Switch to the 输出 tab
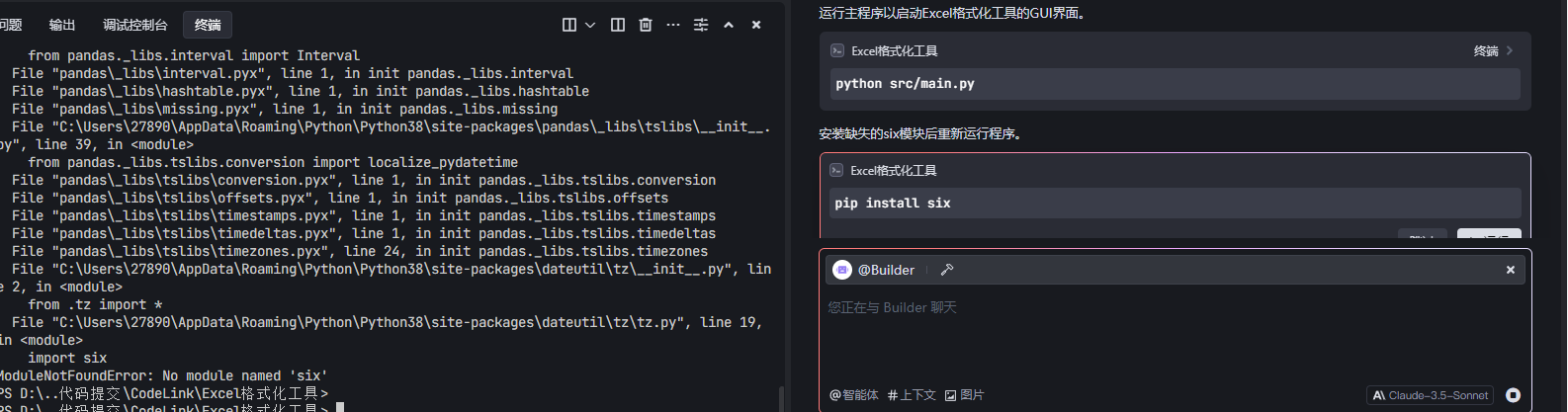The width and height of the screenshot is (1568, 412). 62,25
